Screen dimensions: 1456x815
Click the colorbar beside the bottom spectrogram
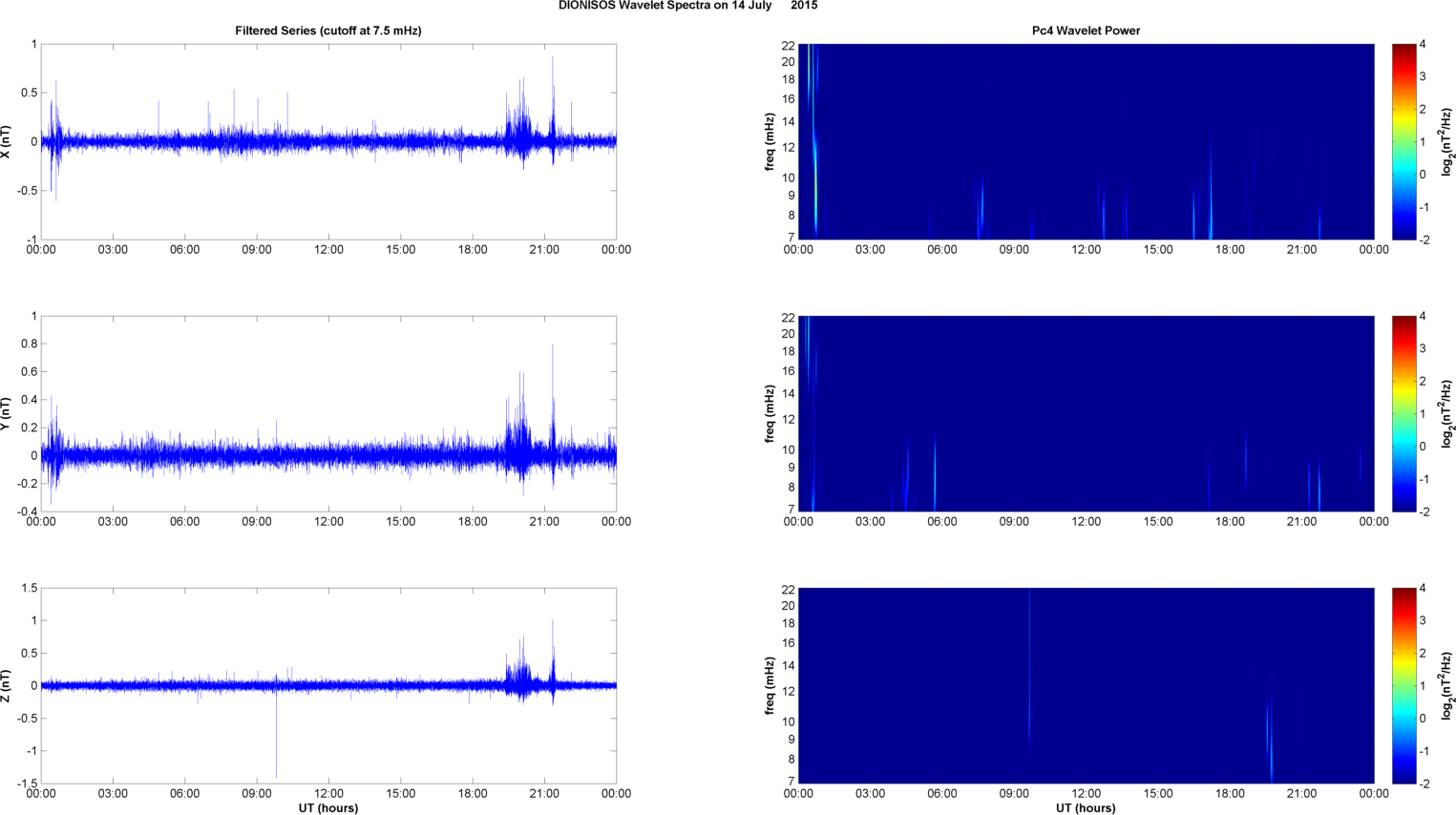click(1403, 685)
